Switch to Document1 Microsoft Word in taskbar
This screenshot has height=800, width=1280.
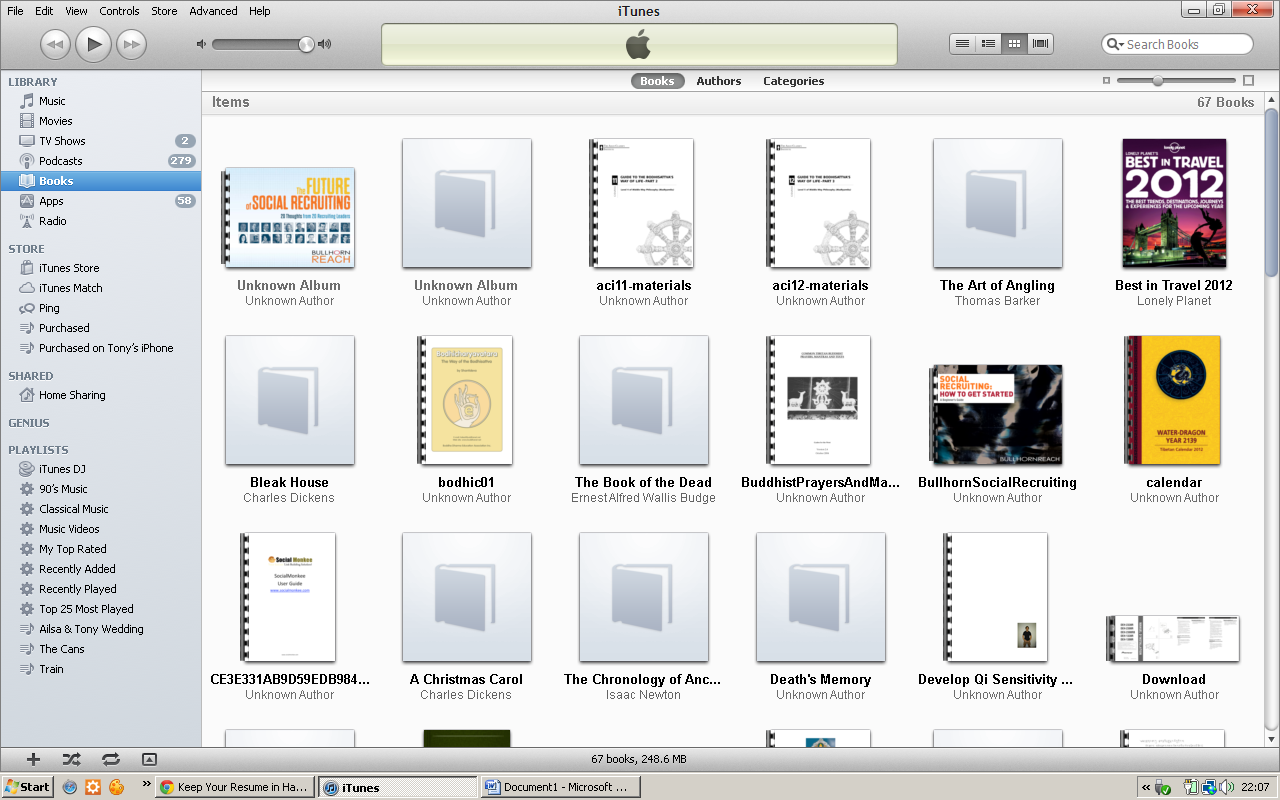(x=559, y=787)
